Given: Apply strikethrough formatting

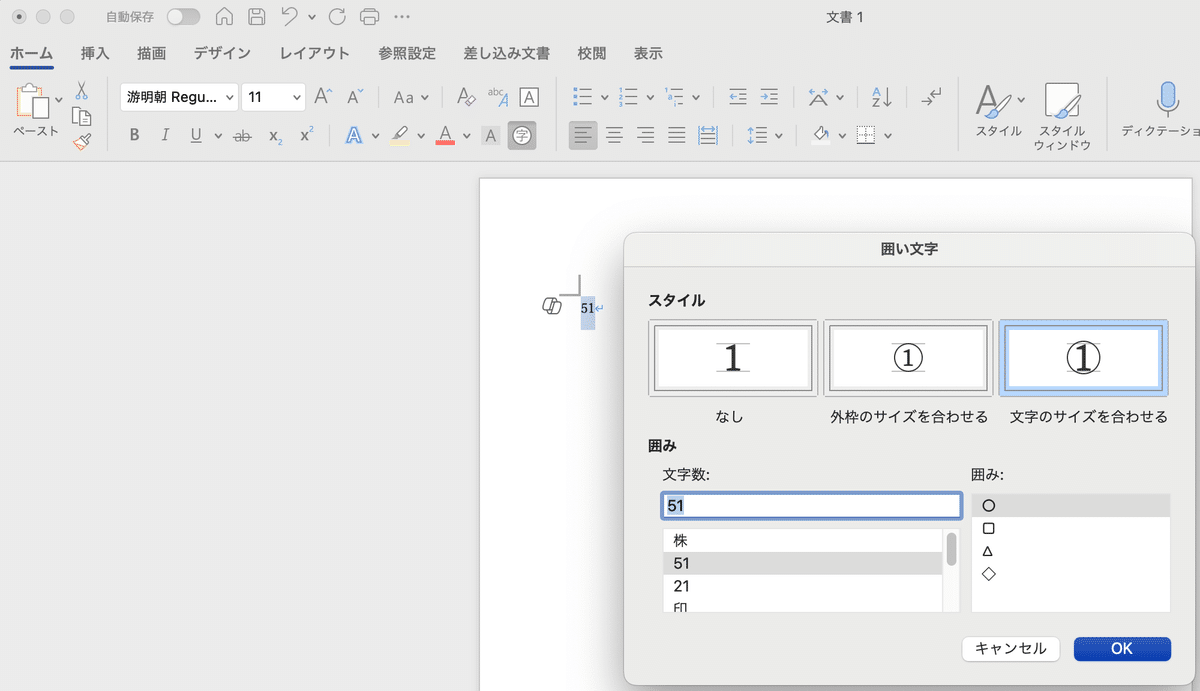Looking at the screenshot, I should 242,136.
